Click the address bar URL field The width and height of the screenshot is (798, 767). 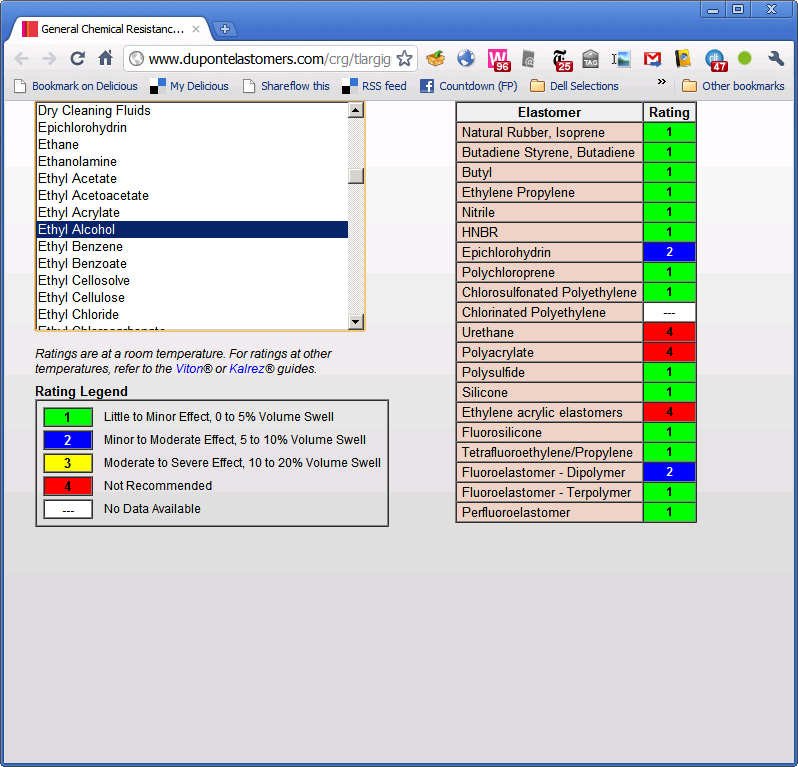(269, 59)
